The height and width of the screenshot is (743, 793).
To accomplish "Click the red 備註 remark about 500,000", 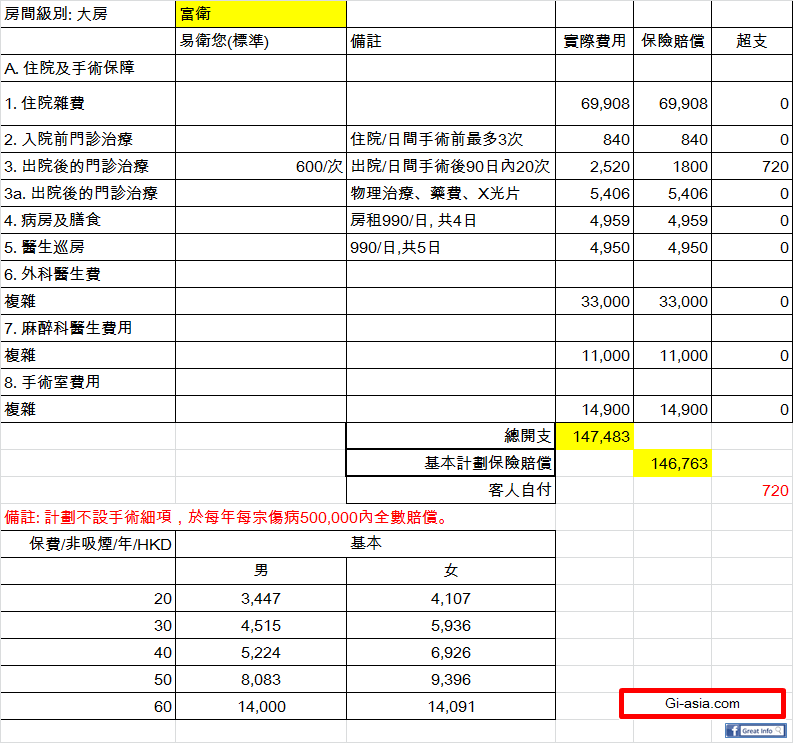I will [226, 517].
